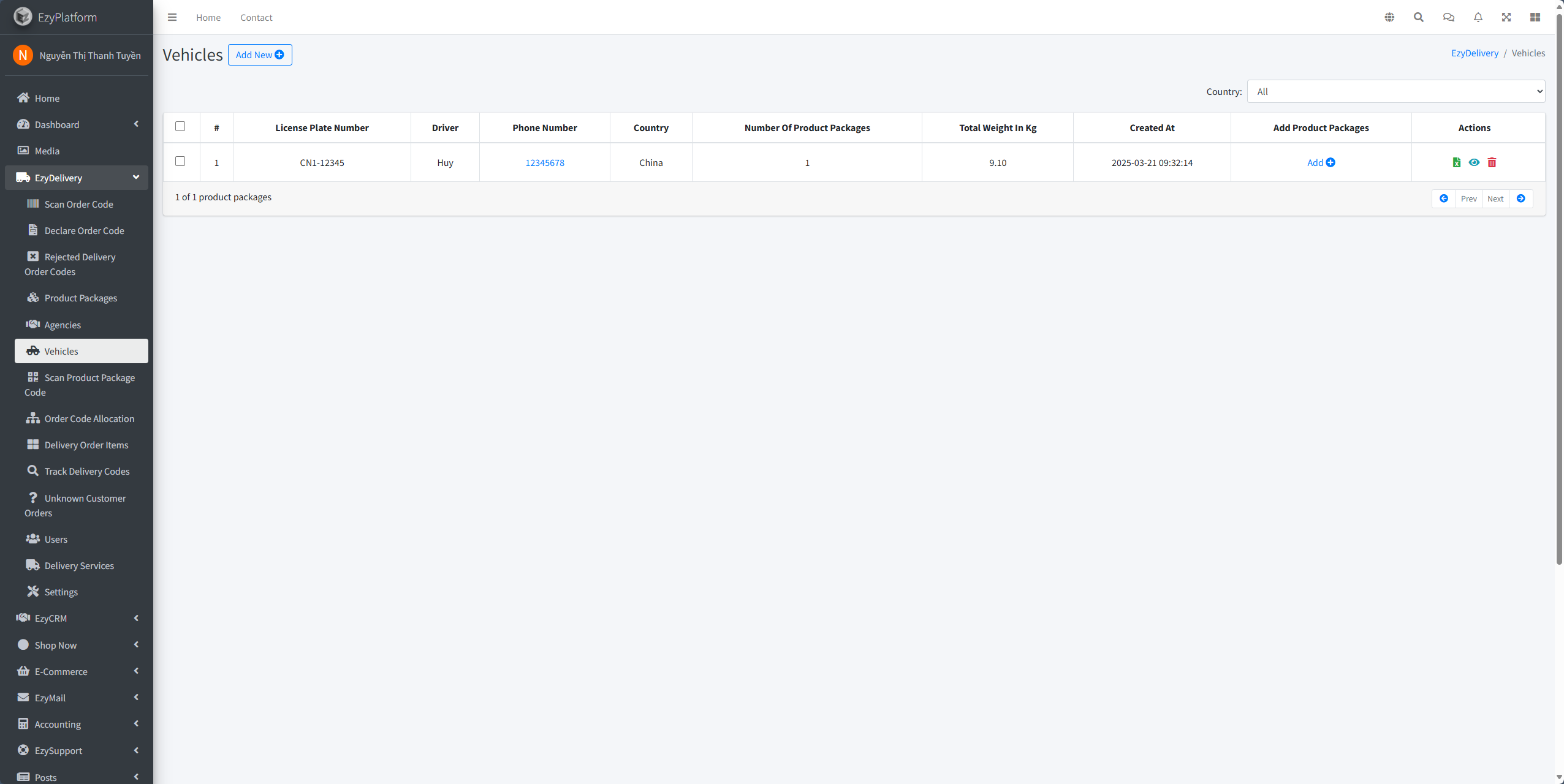This screenshot has width=1564, height=784.
Task: Click username Nguyễn Thị Thanh Tuyền
Action: (90, 55)
